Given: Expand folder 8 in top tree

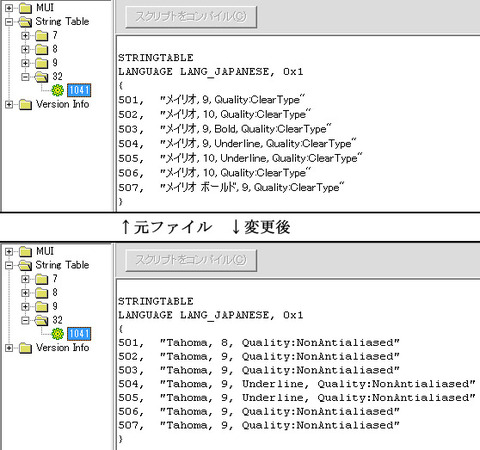Looking at the screenshot, I should [x=25, y=49].
